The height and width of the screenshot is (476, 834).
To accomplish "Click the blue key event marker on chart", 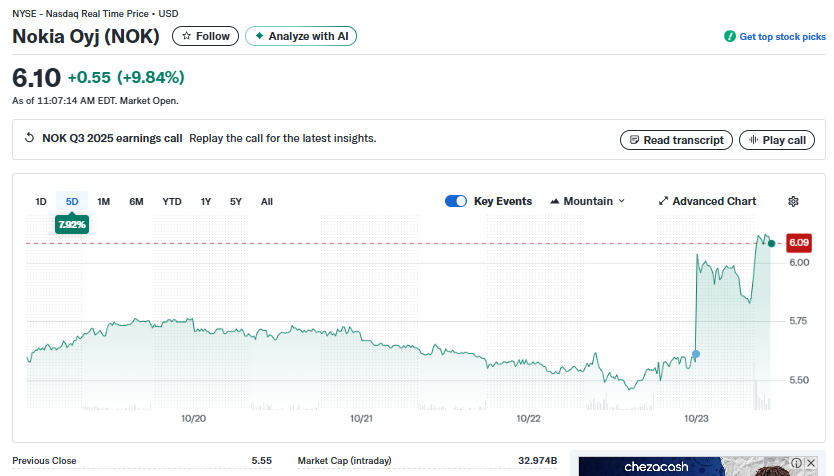I will (696, 354).
